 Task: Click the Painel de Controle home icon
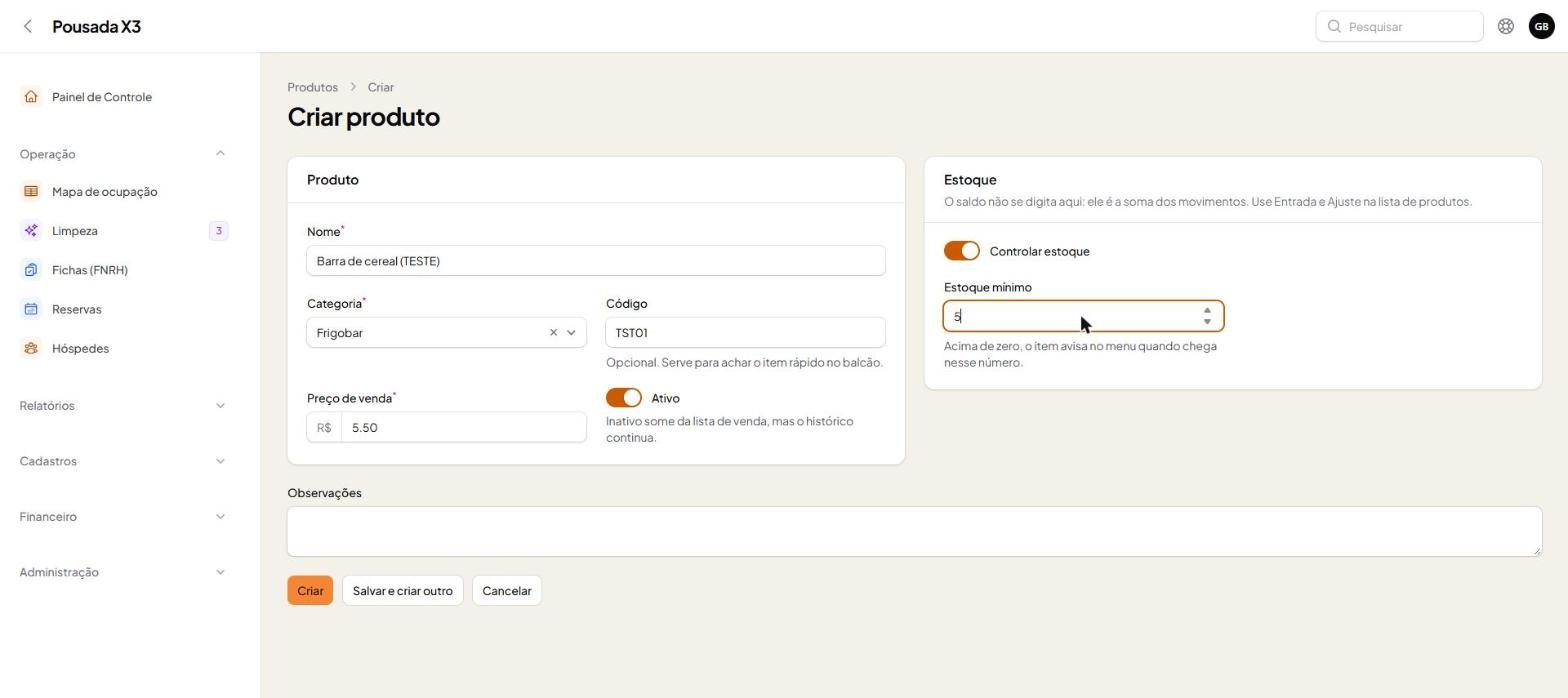[x=31, y=97]
